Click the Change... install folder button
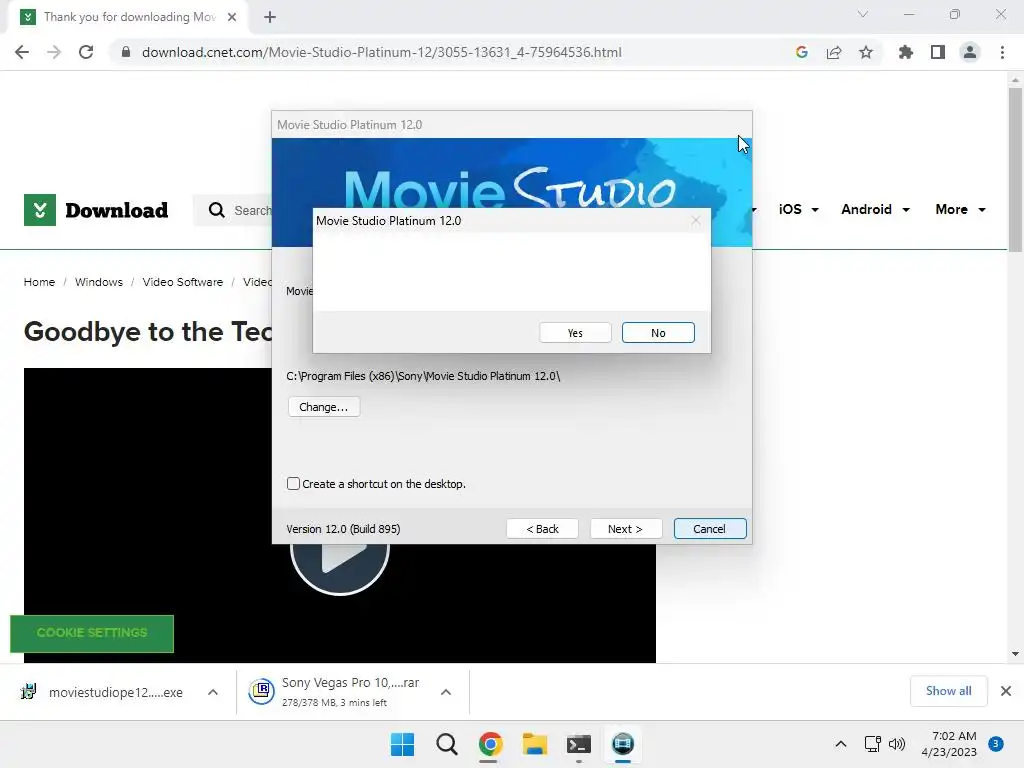Image resolution: width=1024 pixels, height=768 pixels. (x=324, y=407)
